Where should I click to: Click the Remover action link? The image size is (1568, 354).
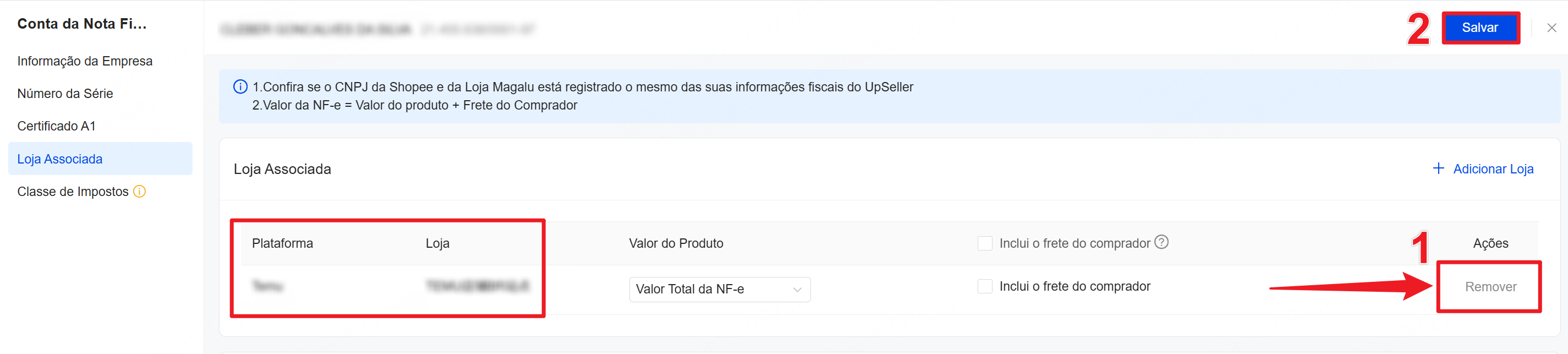tap(1490, 287)
